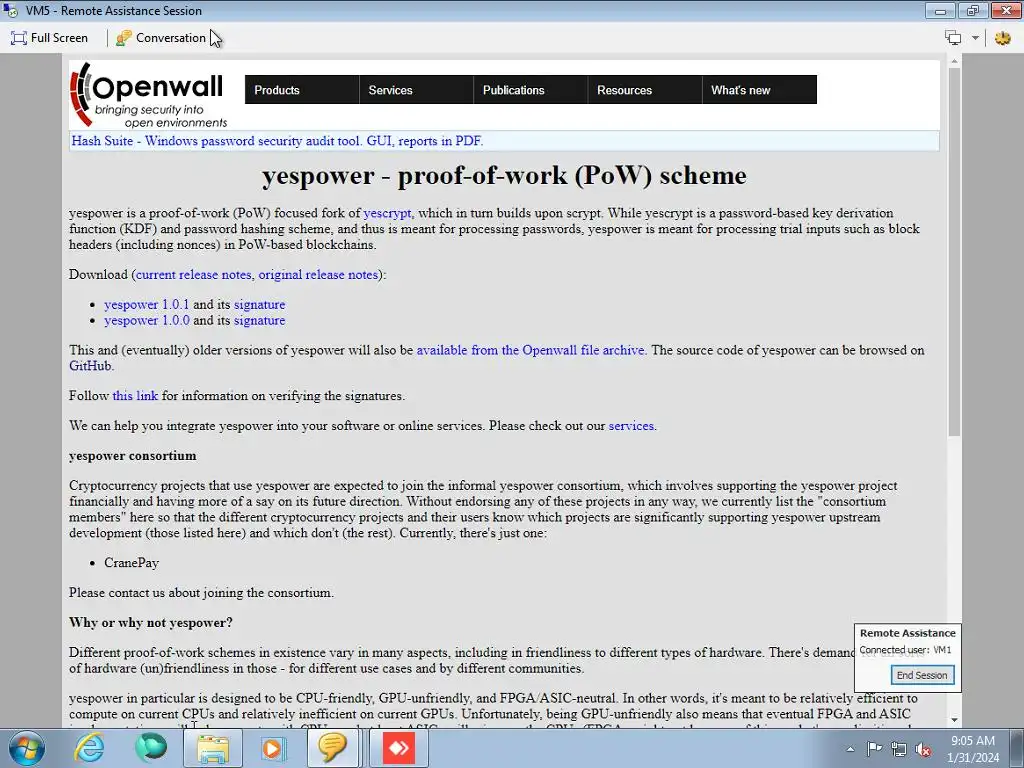Click the display settings monitor icon
Image resolution: width=1024 pixels, height=768 pixels.
pos(953,38)
